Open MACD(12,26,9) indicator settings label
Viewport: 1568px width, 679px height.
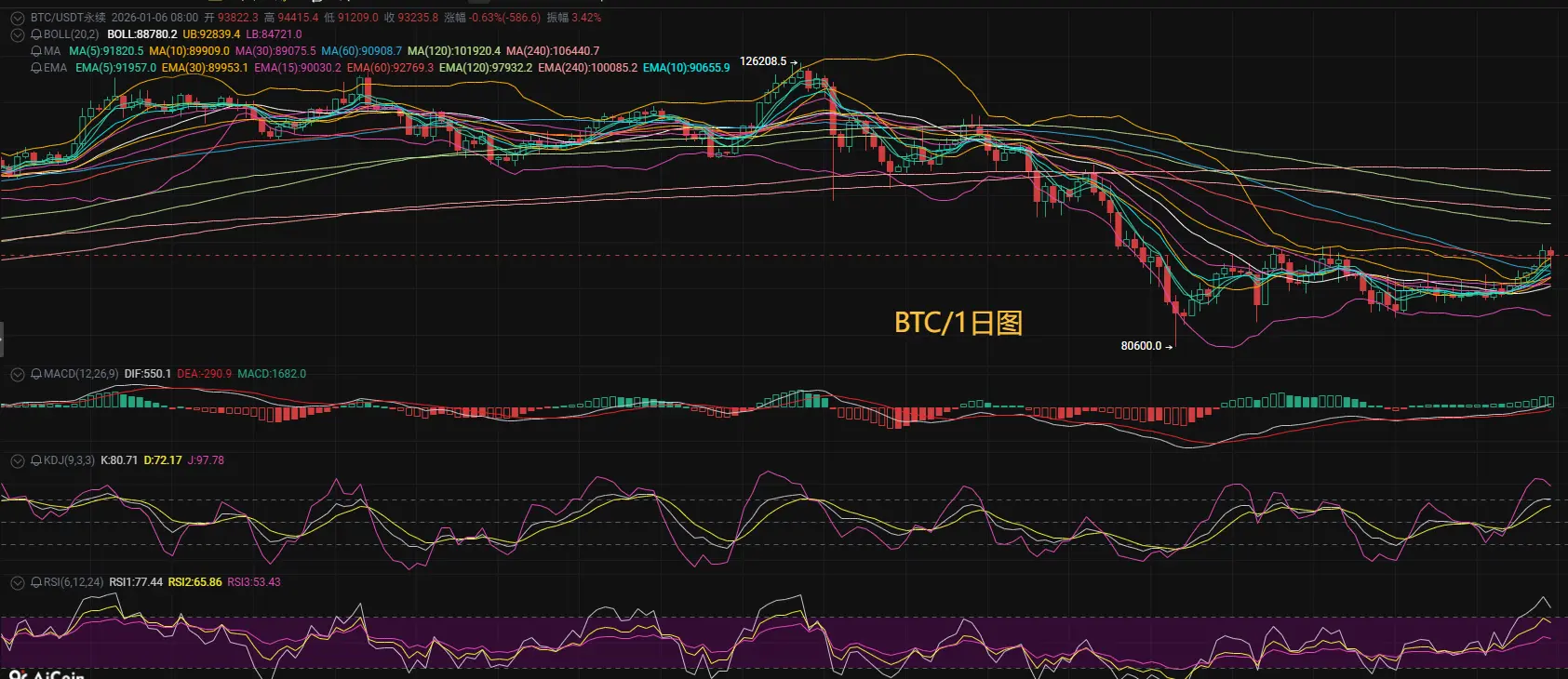pyautogui.click(x=81, y=374)
